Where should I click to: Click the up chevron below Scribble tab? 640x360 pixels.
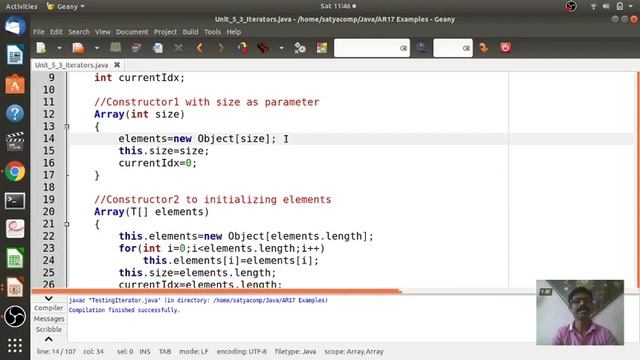[x=49, y=339]
